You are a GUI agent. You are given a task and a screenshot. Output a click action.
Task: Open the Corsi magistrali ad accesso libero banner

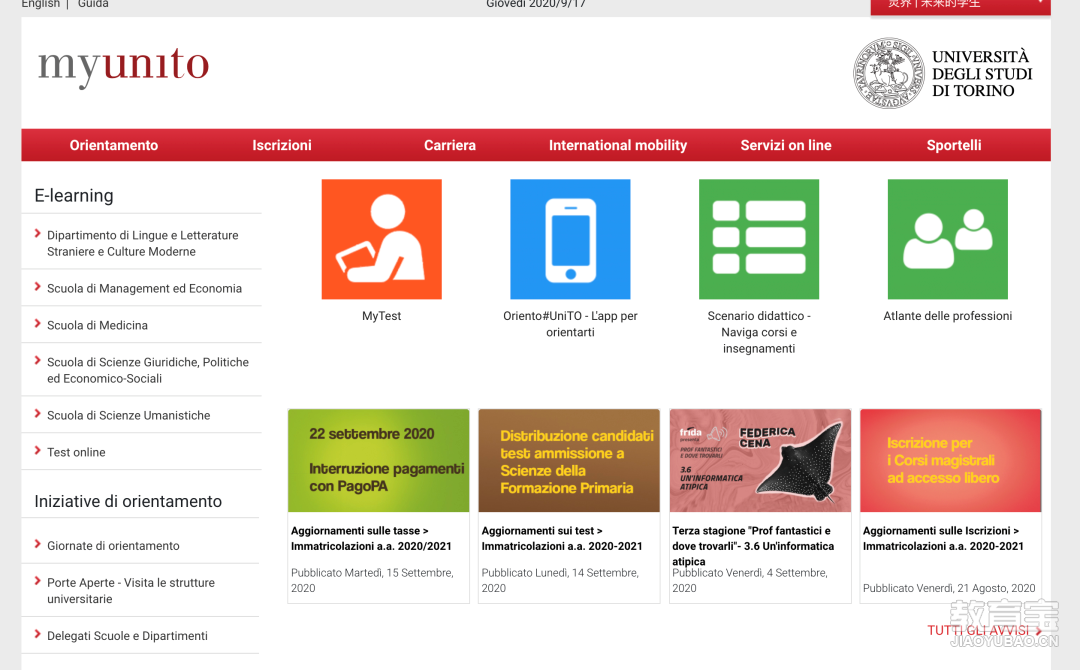951,461
